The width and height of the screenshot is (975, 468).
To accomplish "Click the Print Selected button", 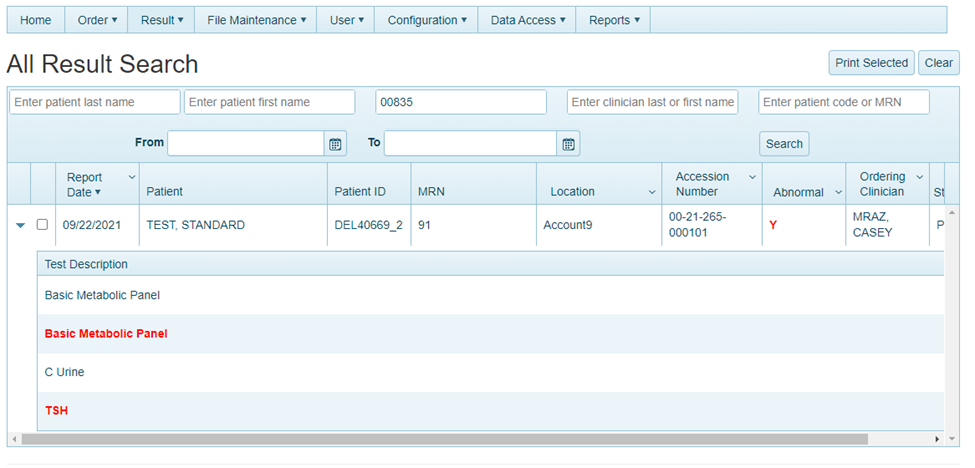I will pyautogui.click(x=871, y=63).
